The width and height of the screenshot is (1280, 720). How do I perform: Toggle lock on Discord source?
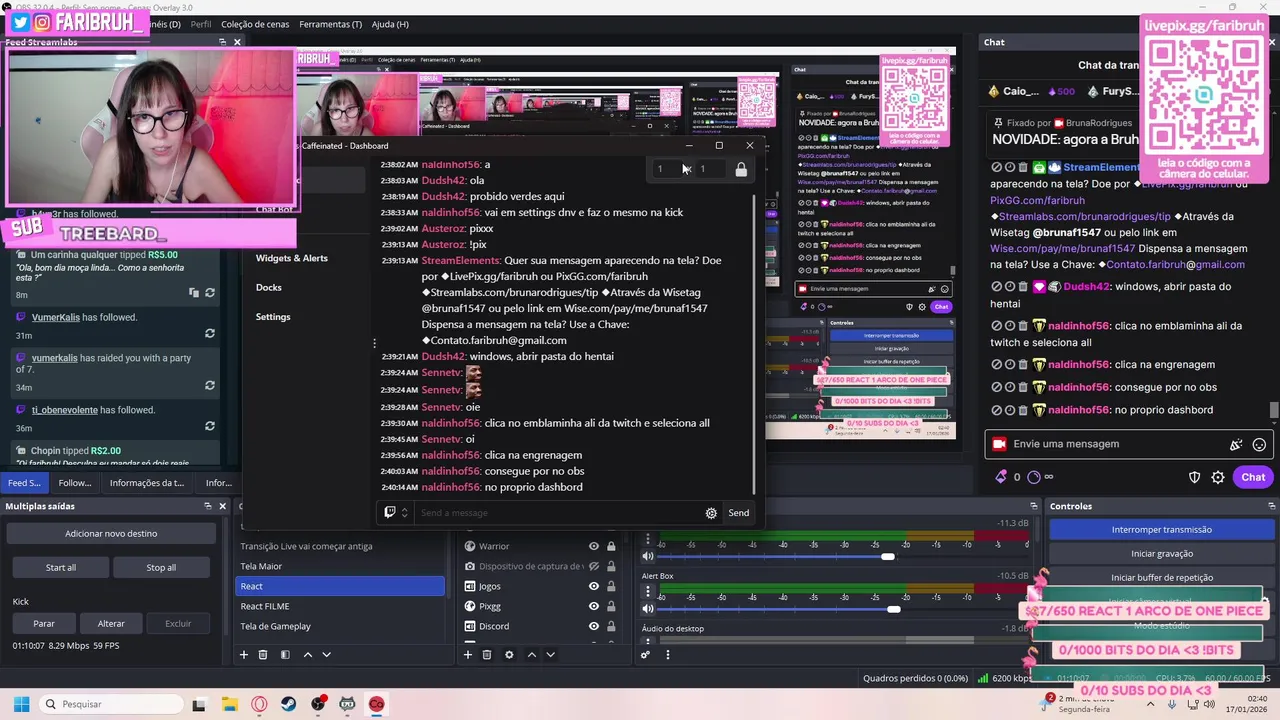[x=611, y=626]
